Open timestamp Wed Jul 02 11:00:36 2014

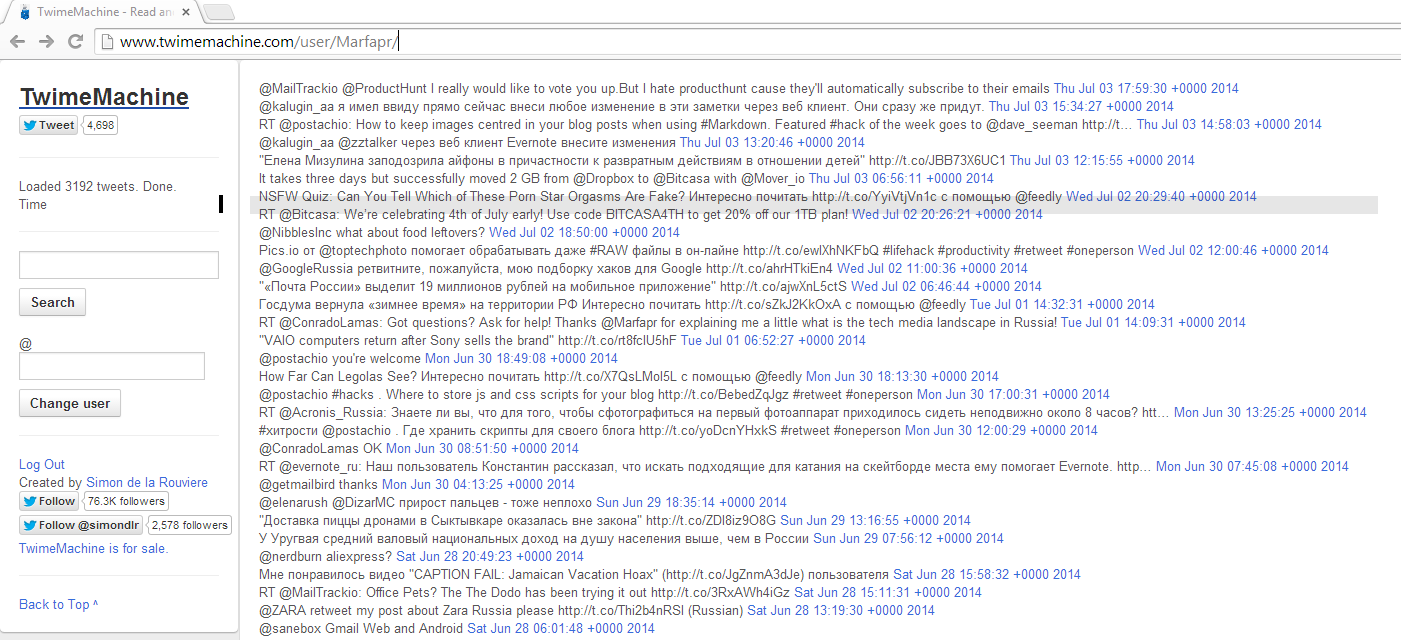click(932, 268)
